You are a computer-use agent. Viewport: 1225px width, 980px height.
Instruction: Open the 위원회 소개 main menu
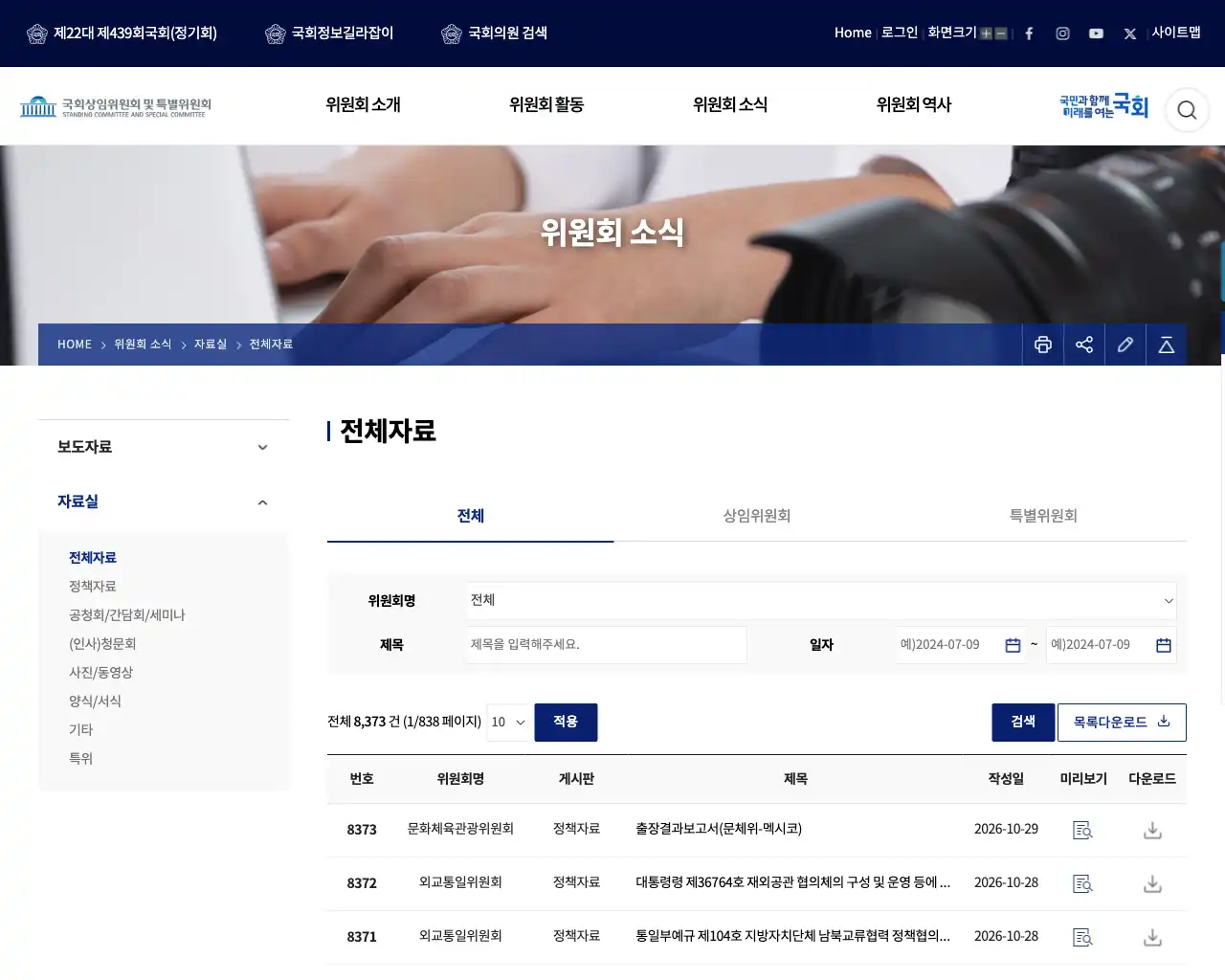click(363, 105)
